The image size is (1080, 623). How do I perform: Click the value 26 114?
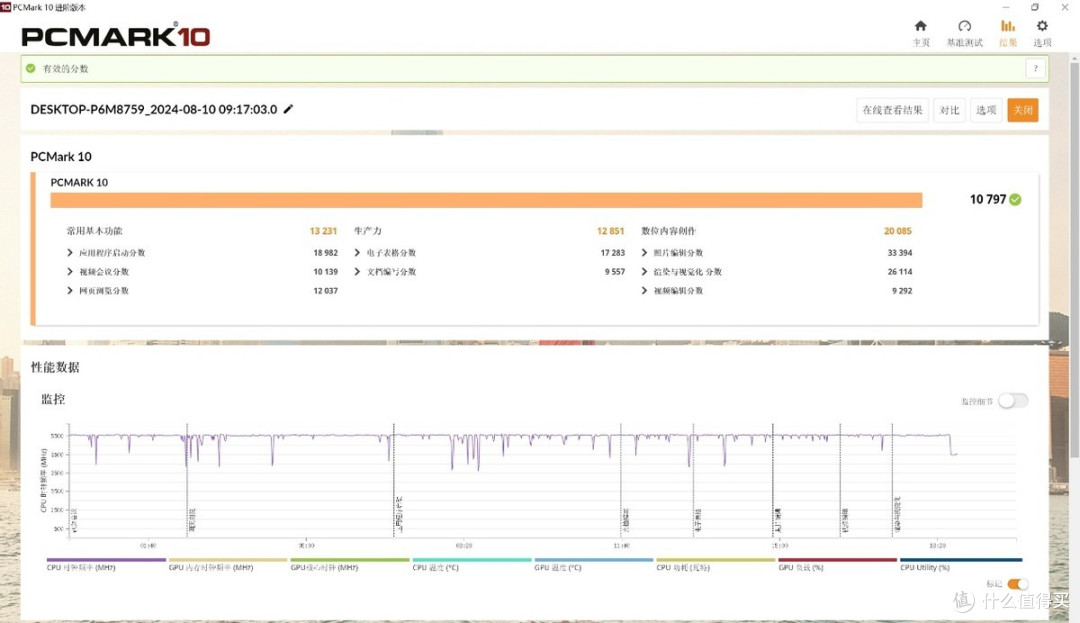(x=900, y=271)
